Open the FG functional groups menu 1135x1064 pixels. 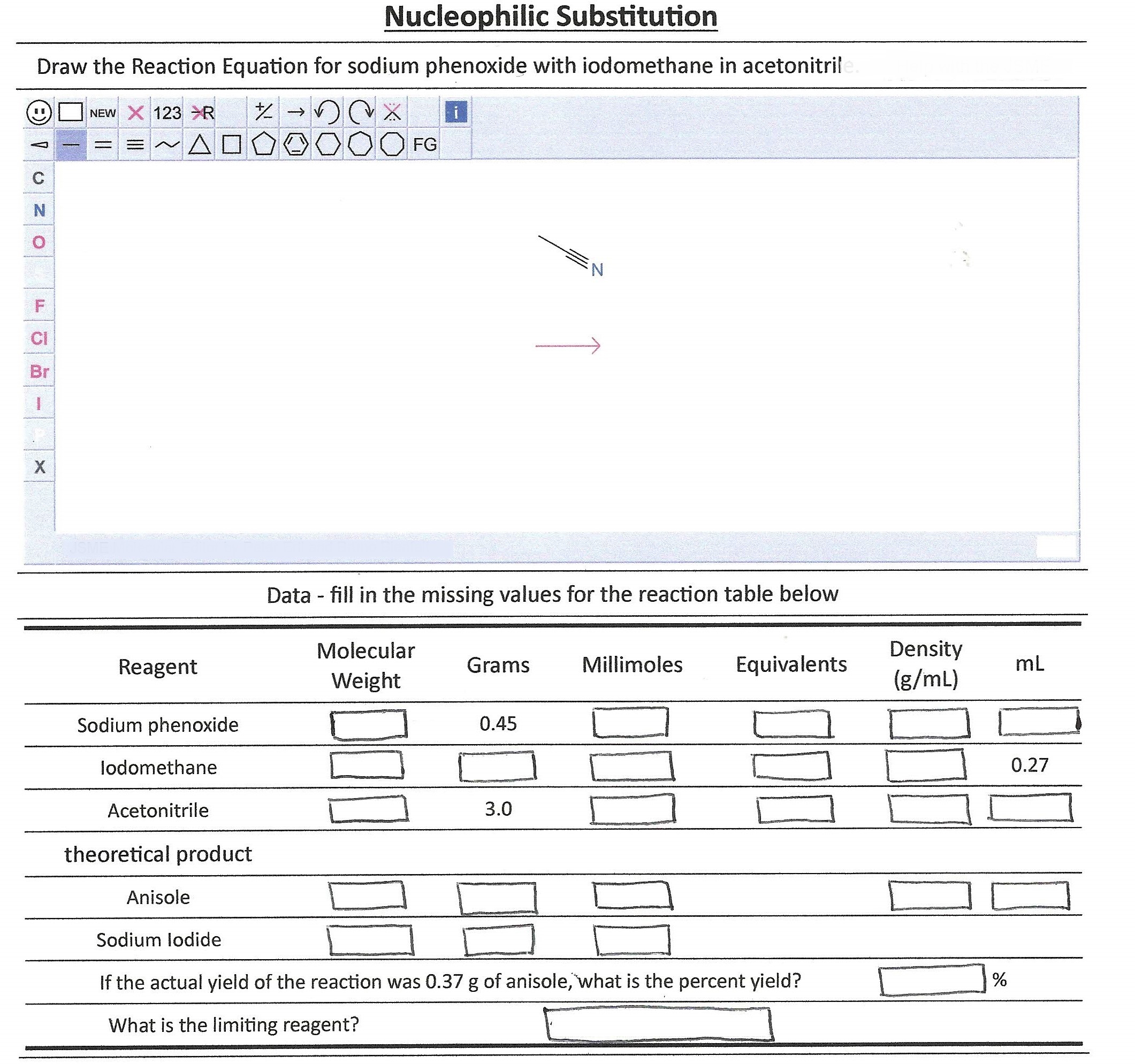[425, 145]
